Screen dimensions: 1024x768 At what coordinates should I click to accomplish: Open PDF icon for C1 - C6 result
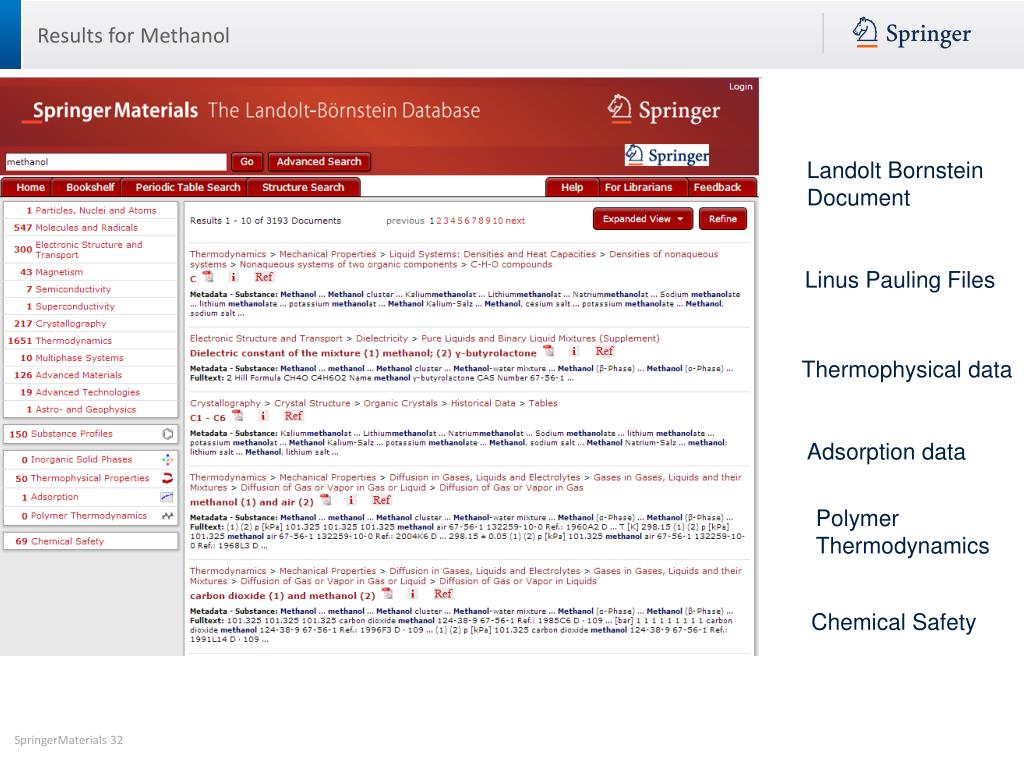point(238,416)
